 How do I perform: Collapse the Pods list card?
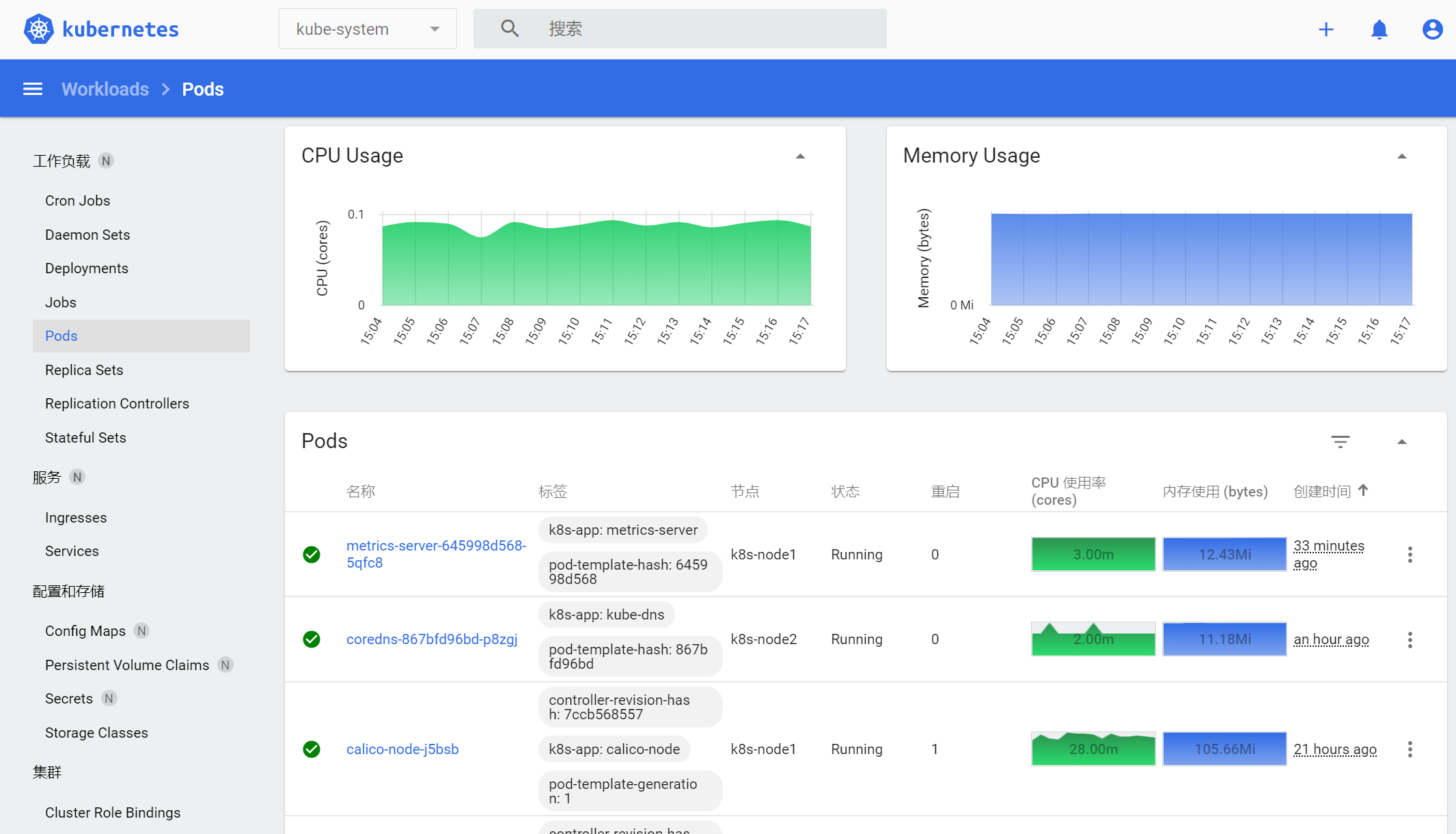click(1401, 442)
